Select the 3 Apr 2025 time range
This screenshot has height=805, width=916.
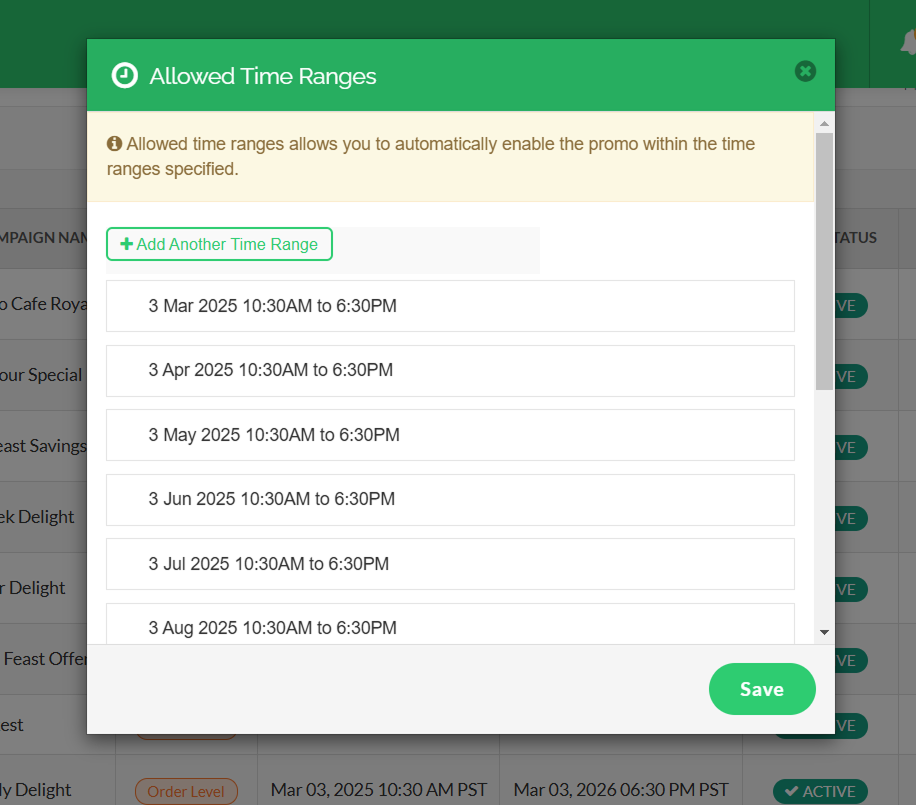click(x=450, y=370)
